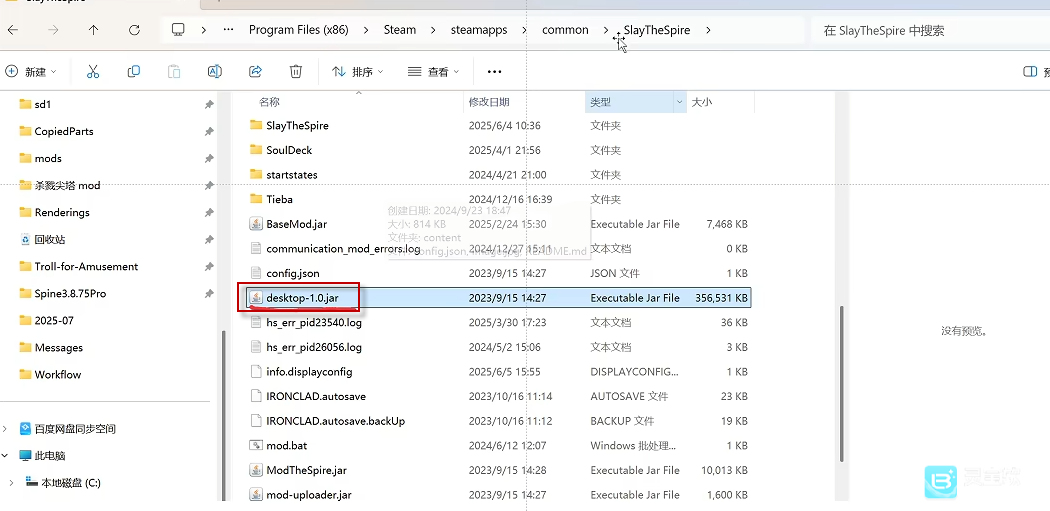Expand 百度网盘同步空间 tree node

(7, 429)
